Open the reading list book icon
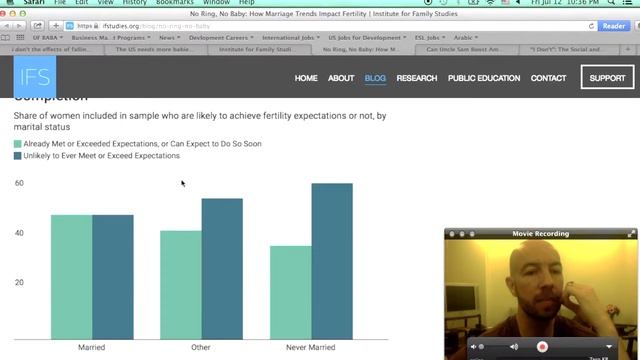This screenshot has width=640, height=360. click(x=6, y=38)
